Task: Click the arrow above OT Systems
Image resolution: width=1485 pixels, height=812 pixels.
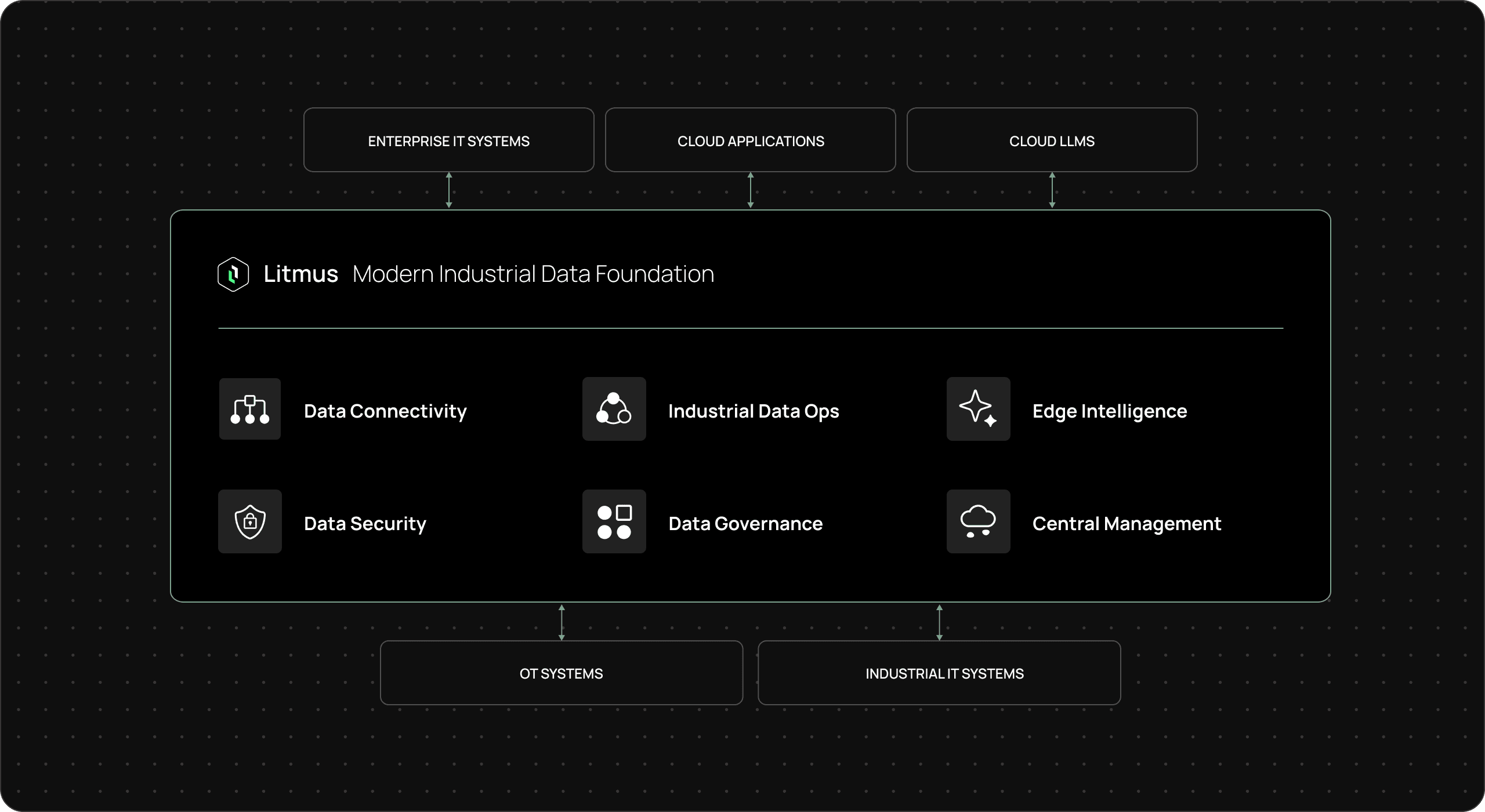Action: (562, 622)
